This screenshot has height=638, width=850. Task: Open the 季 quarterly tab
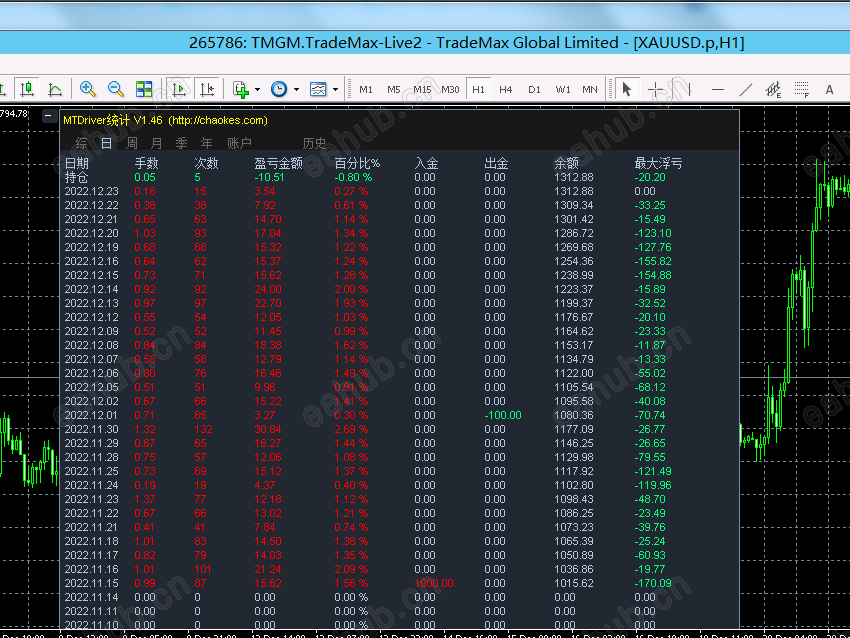coord(182,143)
